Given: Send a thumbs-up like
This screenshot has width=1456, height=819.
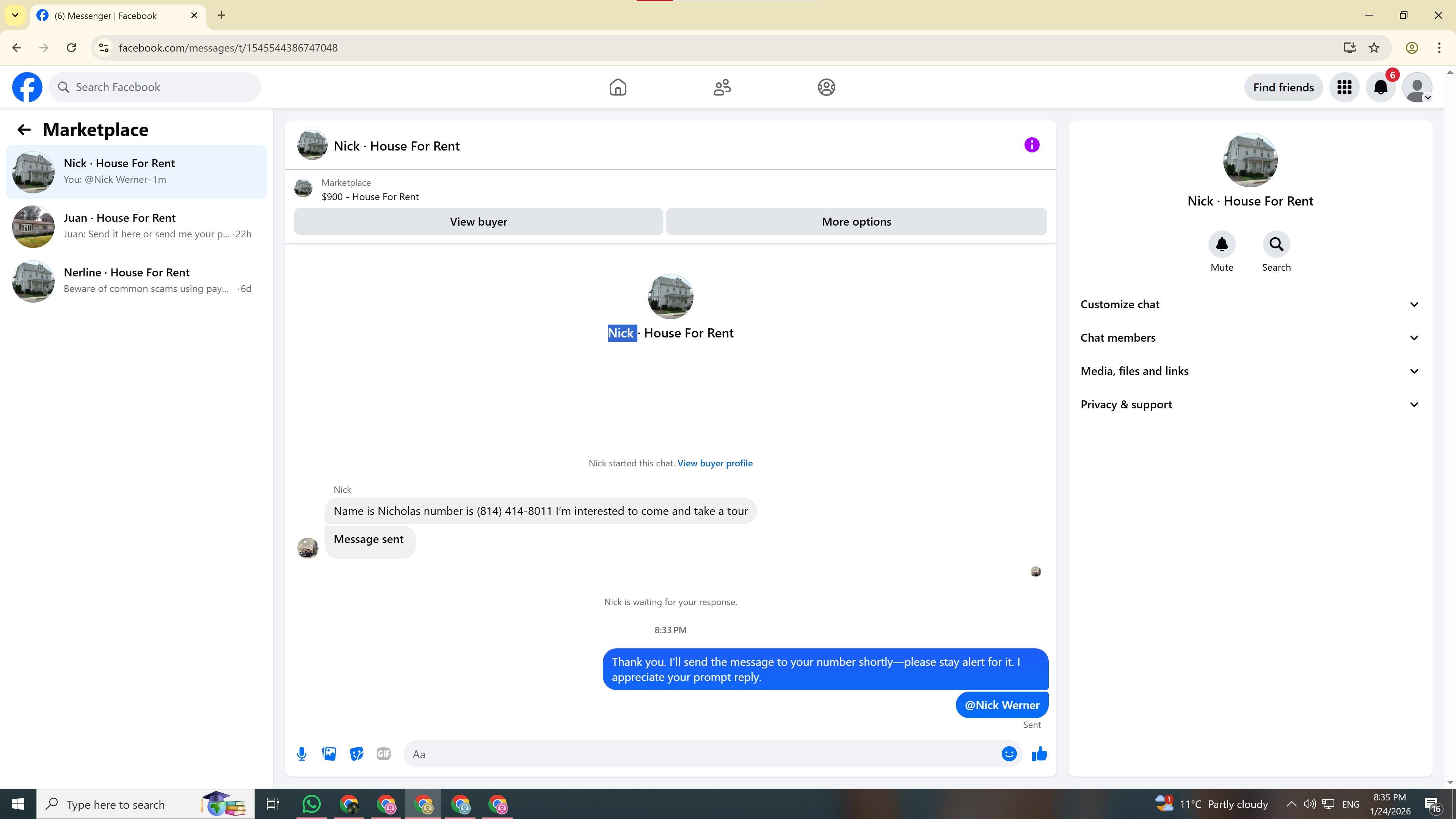Looking at the screenshot, I should point(1039,754).
